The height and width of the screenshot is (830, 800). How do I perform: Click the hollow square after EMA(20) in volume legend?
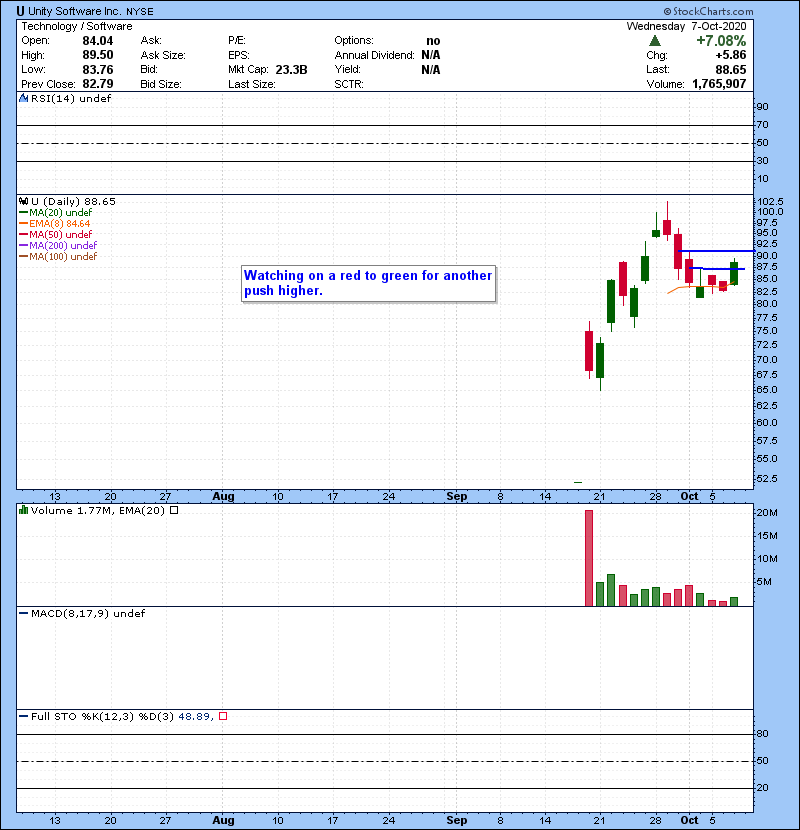[174, 510]
